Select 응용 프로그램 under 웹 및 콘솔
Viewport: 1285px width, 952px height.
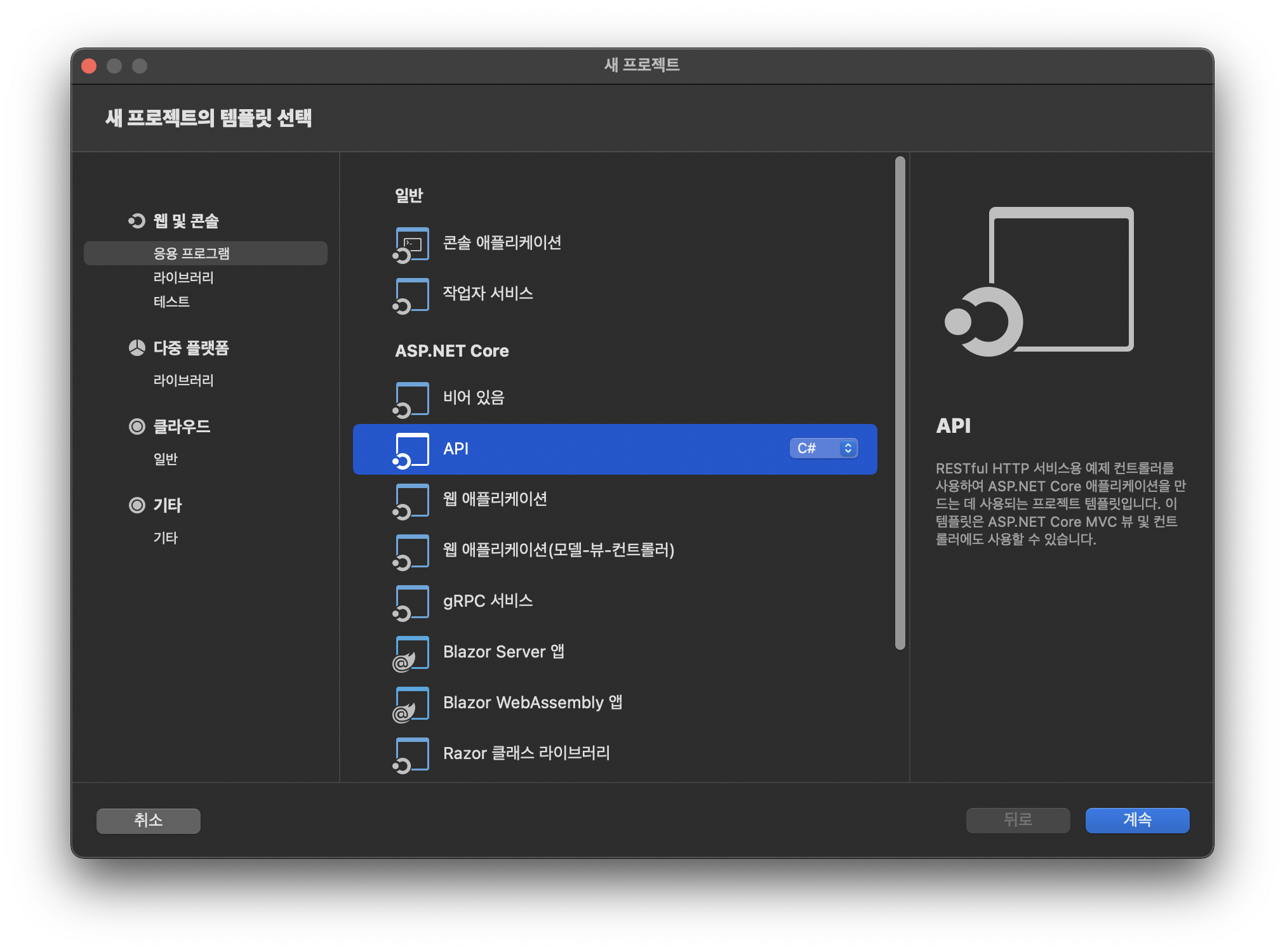(x=206, y=253)
